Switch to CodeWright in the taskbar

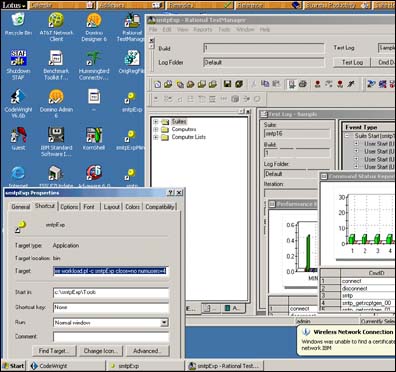click(x=66, y=366)
